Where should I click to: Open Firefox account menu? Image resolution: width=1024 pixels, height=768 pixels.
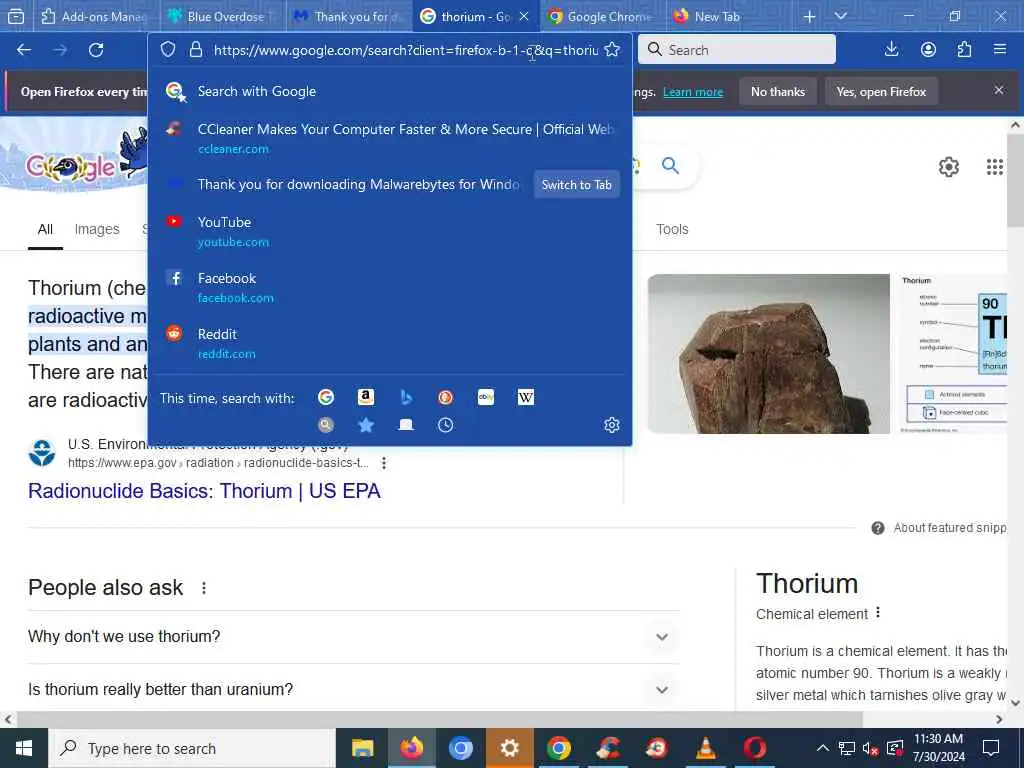click(928, 50)
